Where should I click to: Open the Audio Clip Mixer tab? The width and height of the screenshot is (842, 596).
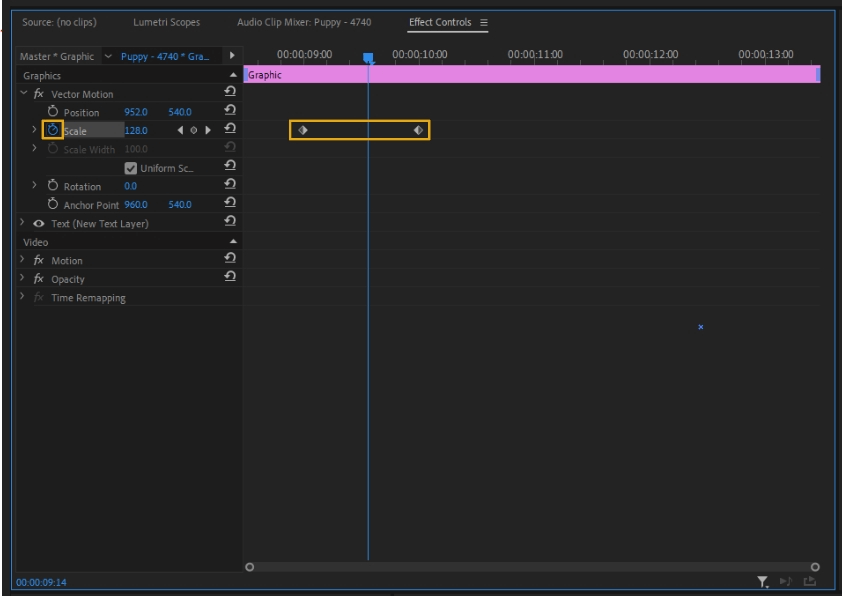[x=303, y=22]
